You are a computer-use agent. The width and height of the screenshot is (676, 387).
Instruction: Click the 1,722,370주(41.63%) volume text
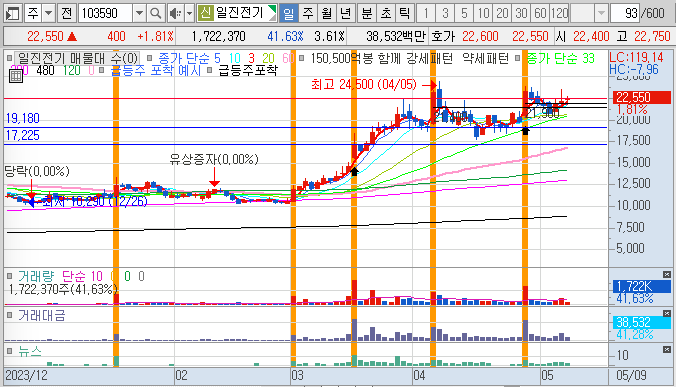[63, 289]
